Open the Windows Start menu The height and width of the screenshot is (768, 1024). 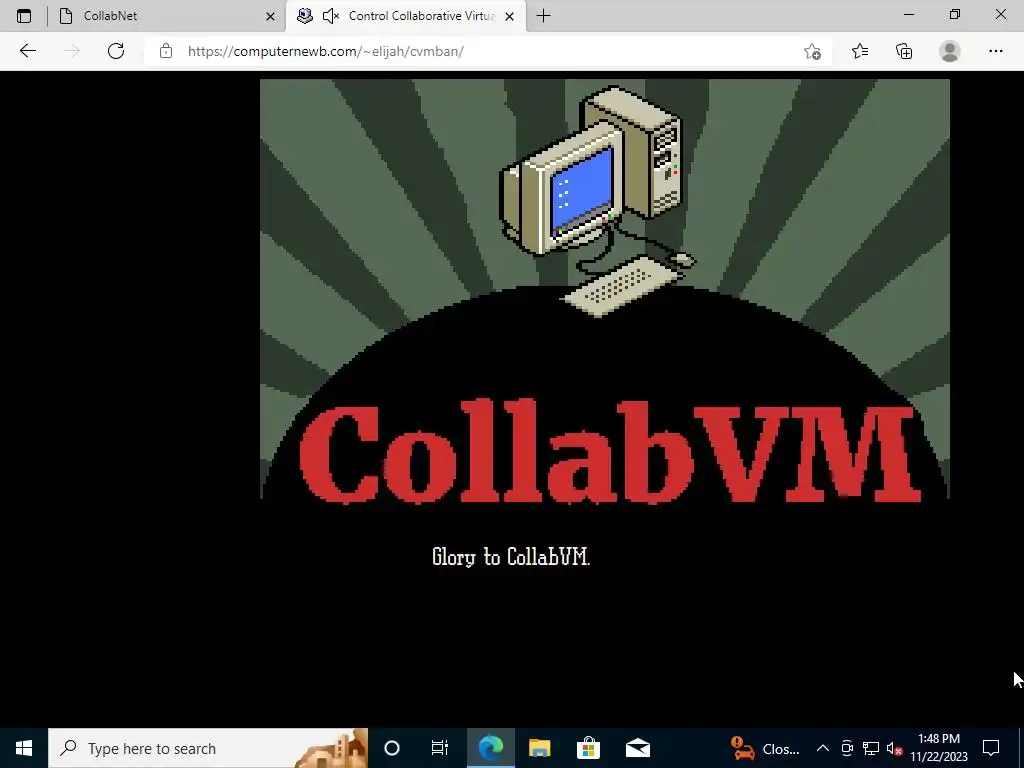(24, 748)
